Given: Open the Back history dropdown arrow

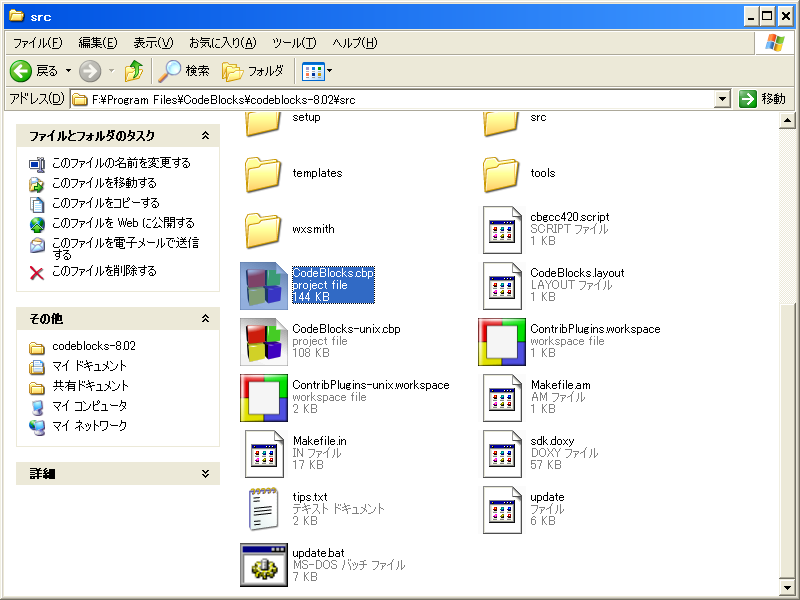Looking at the screenshot, I should (x=68, y=71).
